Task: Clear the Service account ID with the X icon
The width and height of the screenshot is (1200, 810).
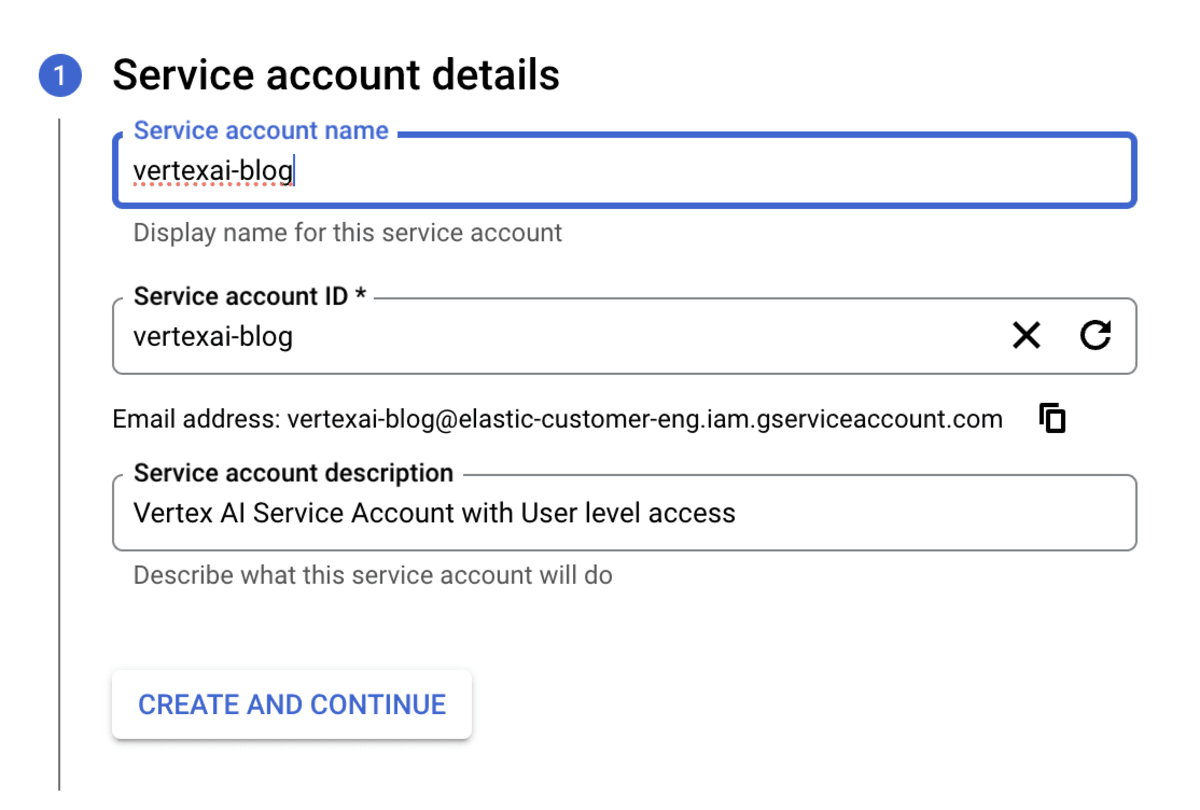Action: (x=1026, y=336)
